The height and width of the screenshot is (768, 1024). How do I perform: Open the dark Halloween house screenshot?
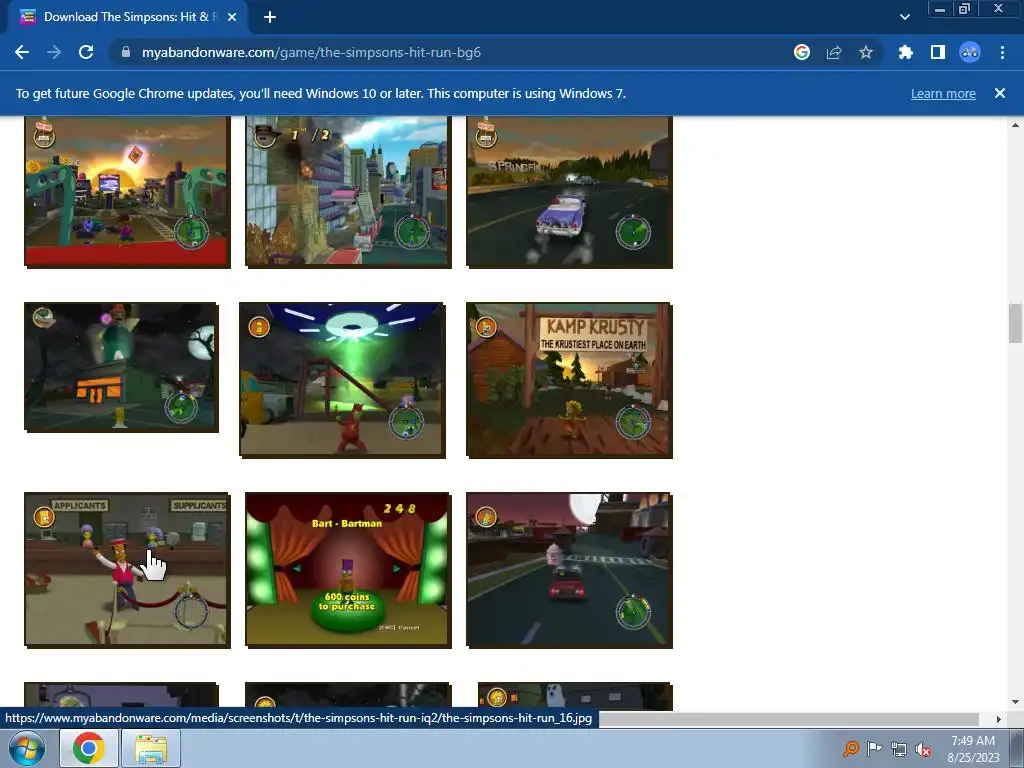(121, 367)
